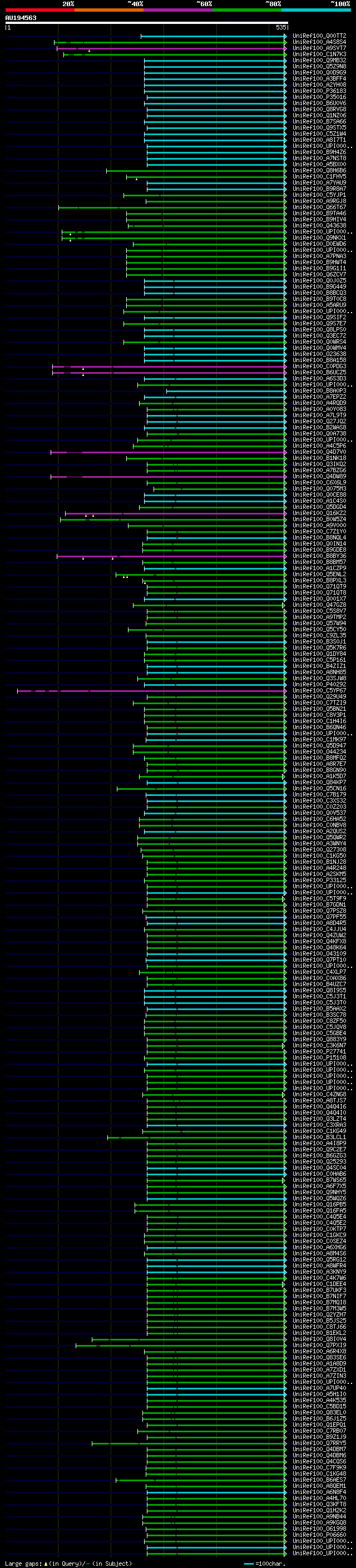
Task: Select label UniRef100_A7EPZ2
Action: [x=319, y=397]
